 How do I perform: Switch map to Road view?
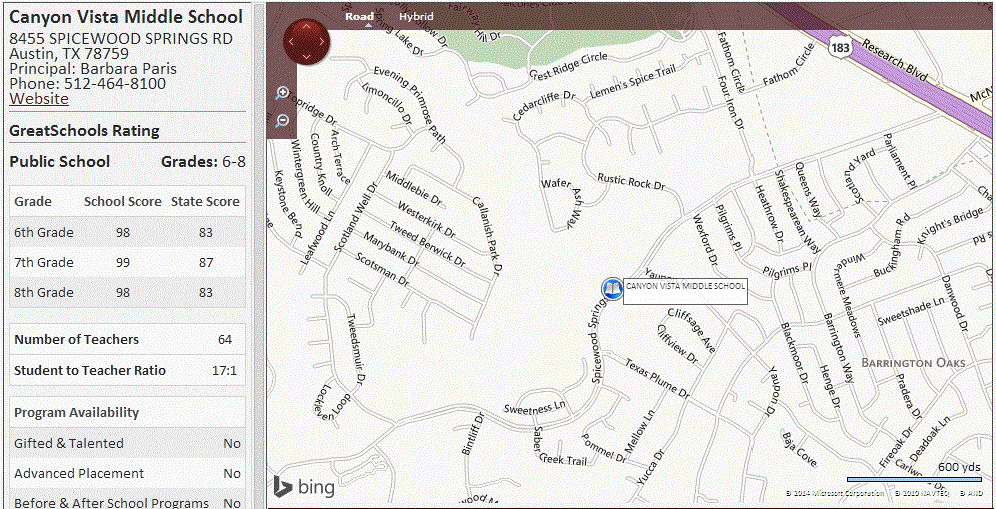360,17
